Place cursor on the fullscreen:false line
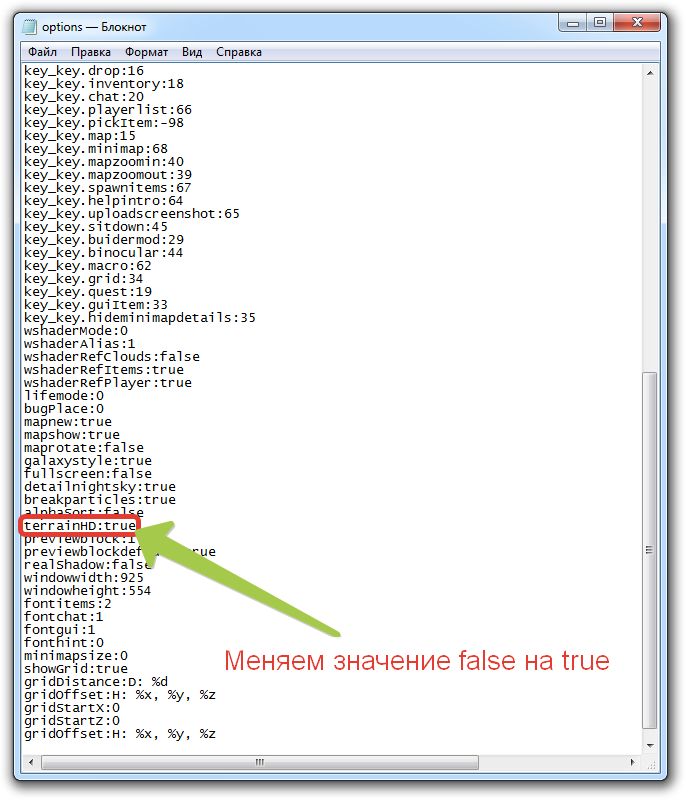 pos(88,474)
